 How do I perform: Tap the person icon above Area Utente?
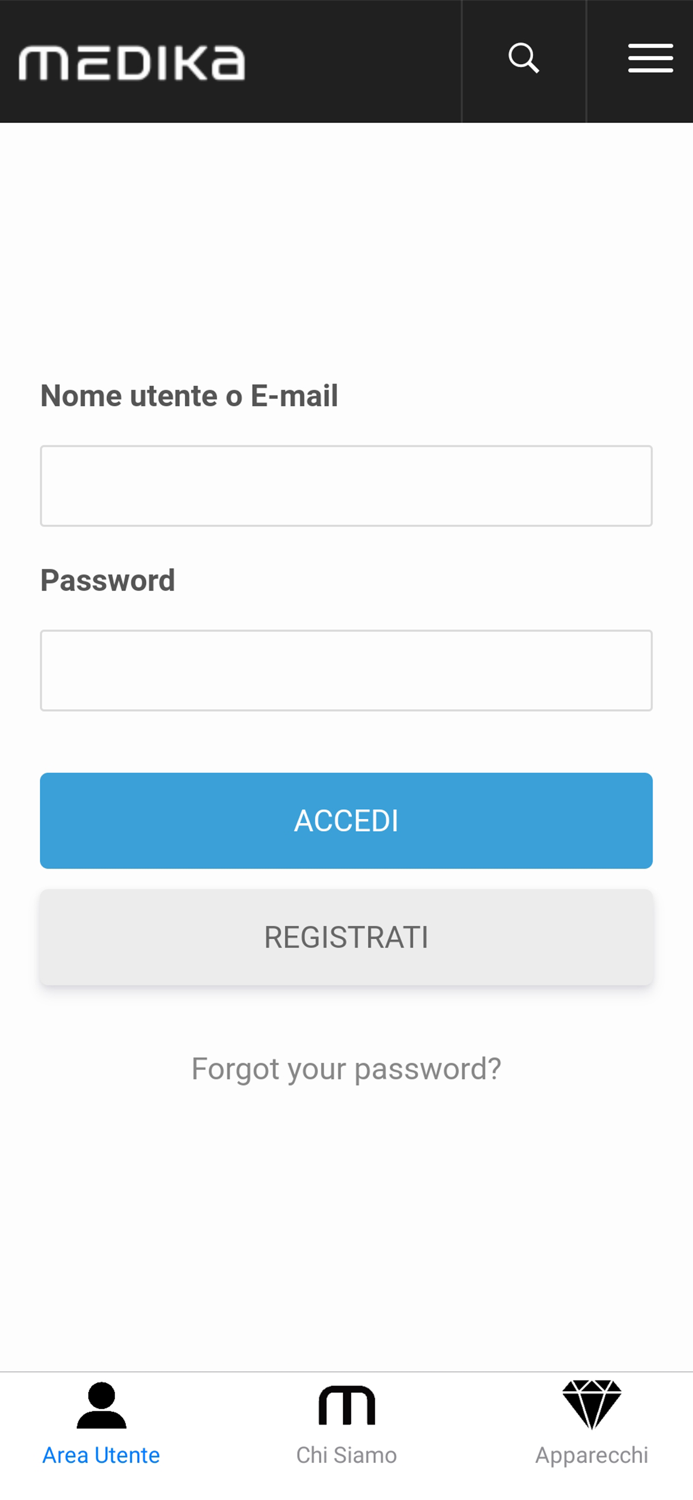tap(101, 1405)
